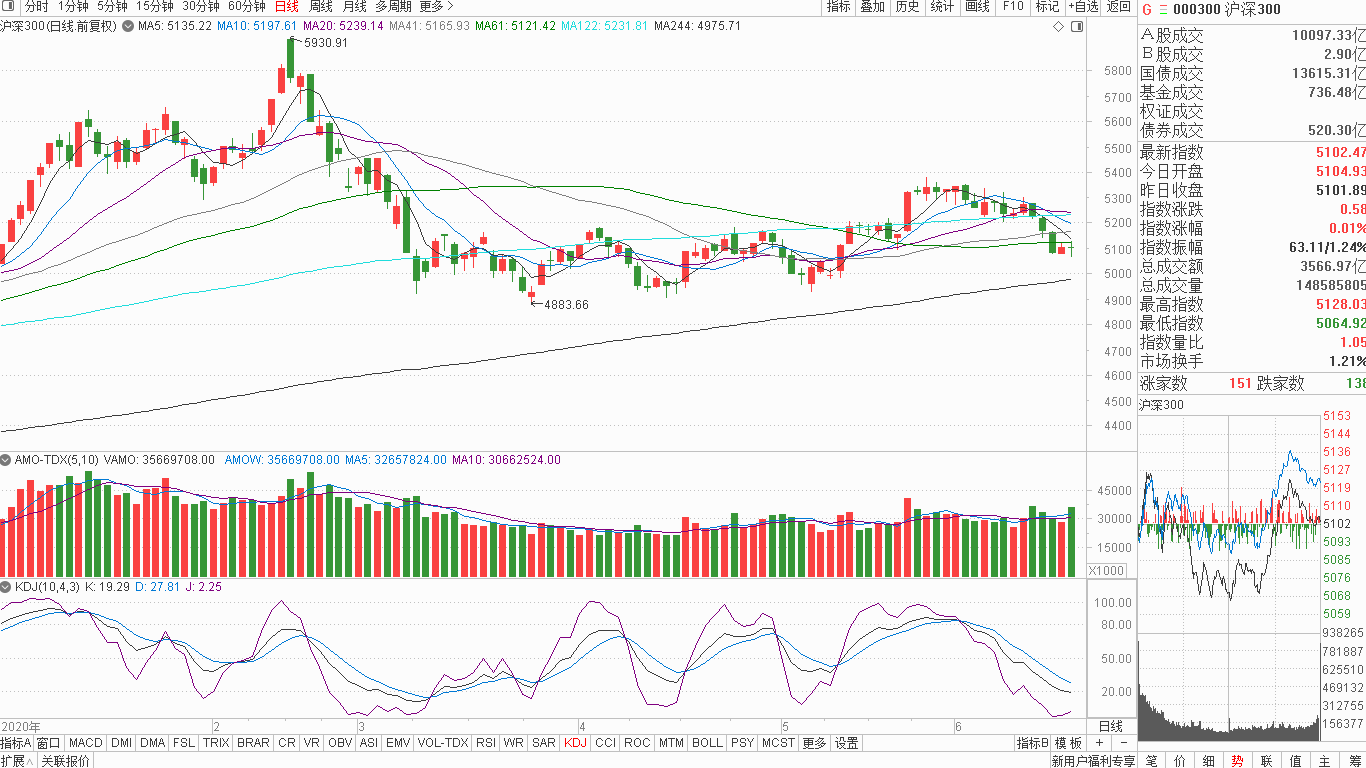Screen dimensions: 1366x768
Task: Click the 叠加 overlay button
Action: point(872,7)
